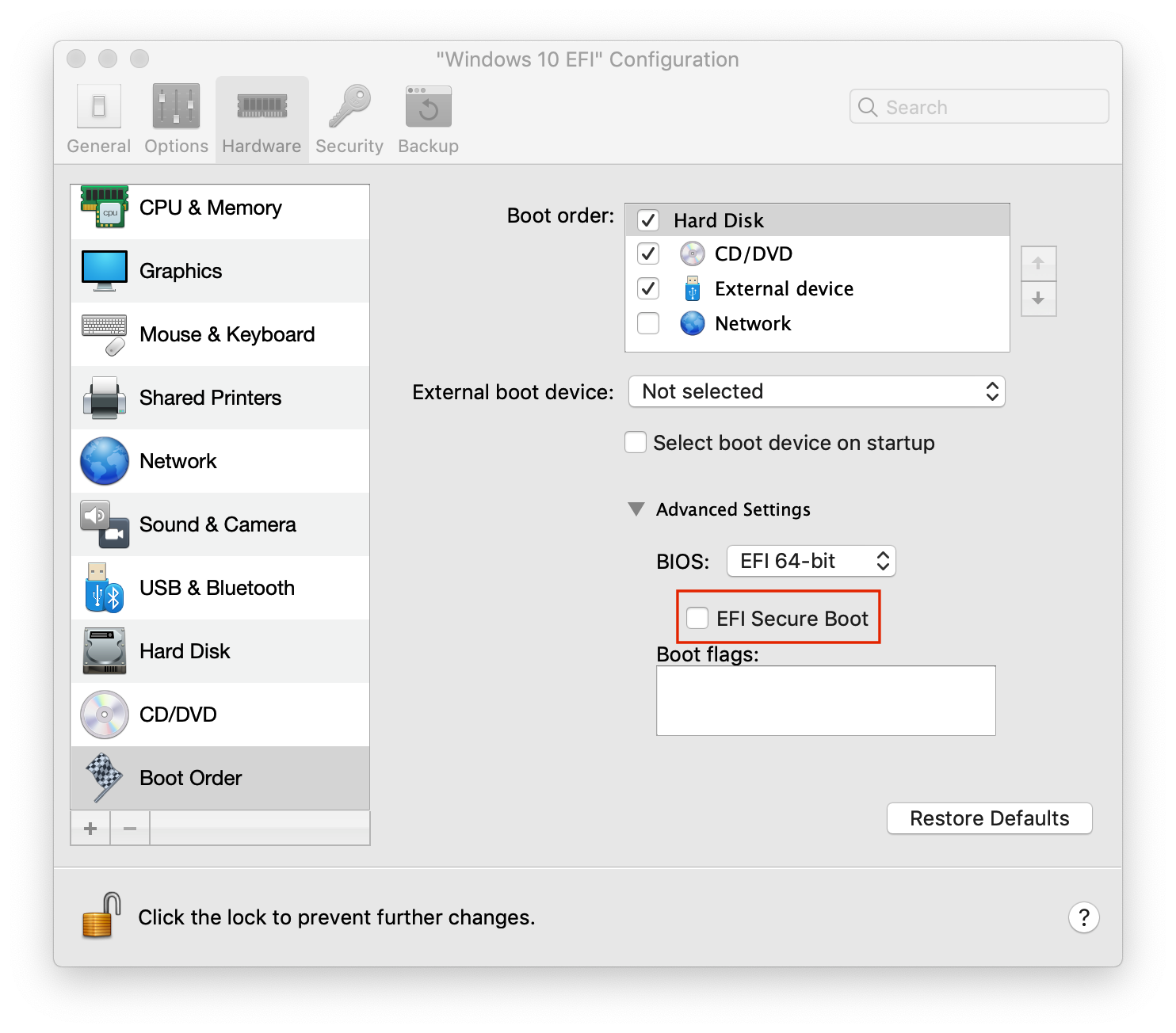Click the Network globe icon in boot order

[693, 323]
